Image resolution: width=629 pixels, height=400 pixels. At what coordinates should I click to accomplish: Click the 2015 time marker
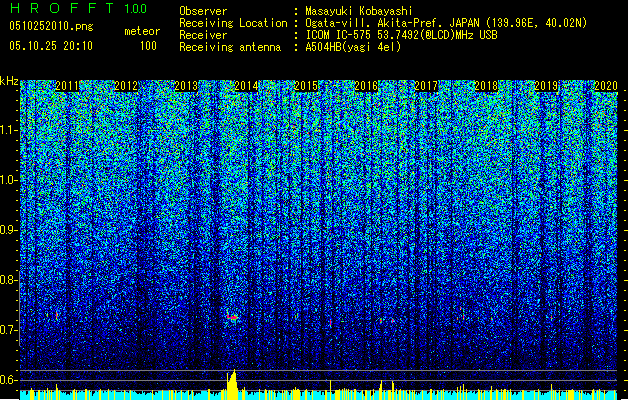(306, 86)
